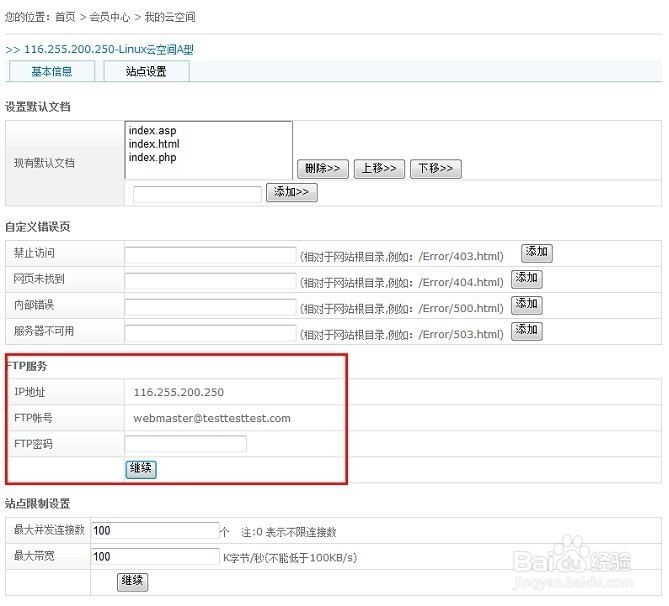Focus the FTP密码 password field
Screen dimensions: 669x606
click(x=186, y=443)
